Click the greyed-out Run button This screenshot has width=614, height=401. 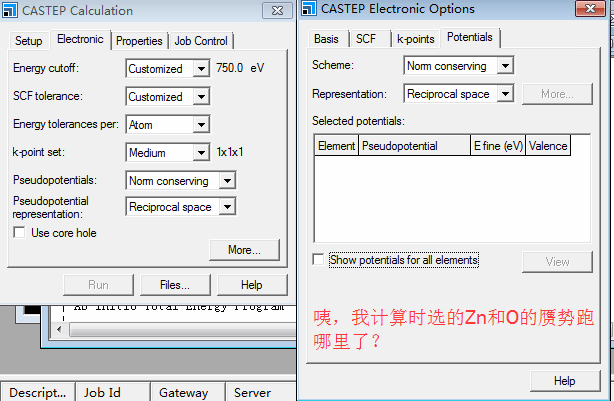(98, 285)
